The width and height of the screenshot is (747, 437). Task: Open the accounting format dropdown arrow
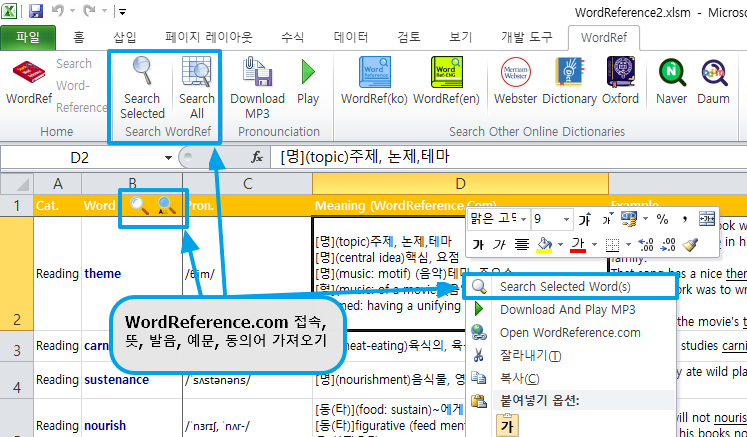click(646, 219)
